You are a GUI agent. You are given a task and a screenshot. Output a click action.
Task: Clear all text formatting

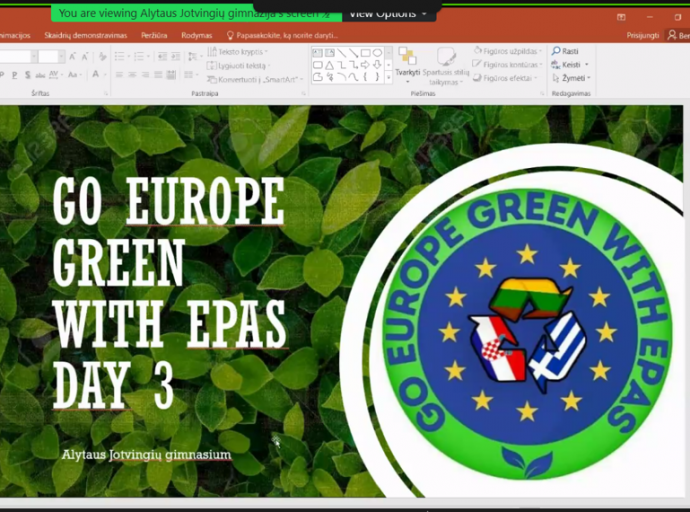pyautogui.click(x=103, y=56)
